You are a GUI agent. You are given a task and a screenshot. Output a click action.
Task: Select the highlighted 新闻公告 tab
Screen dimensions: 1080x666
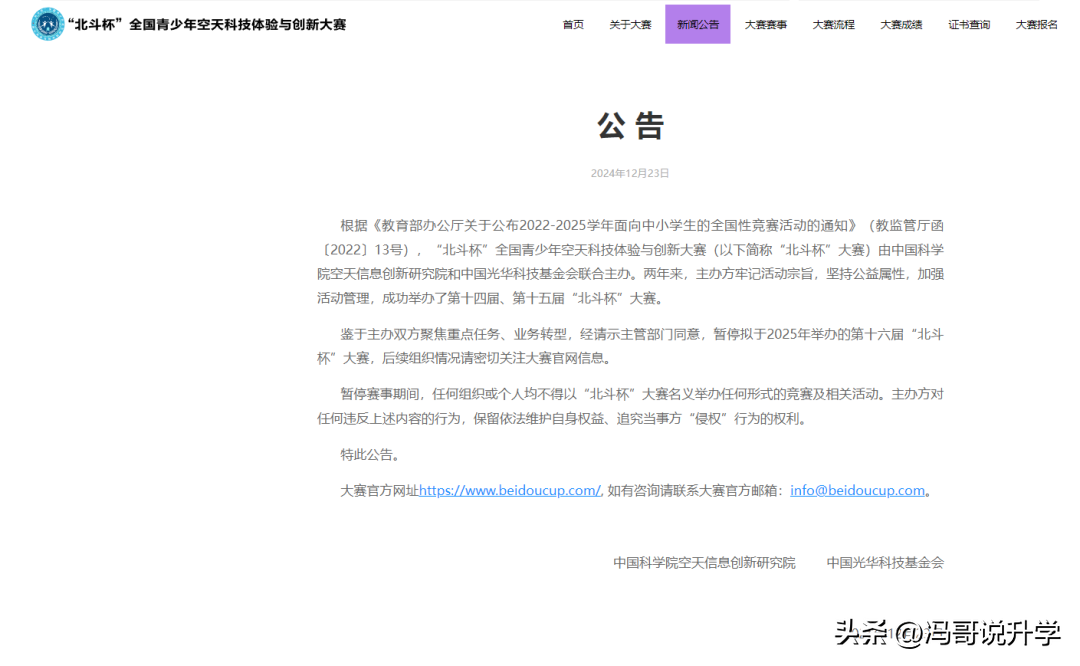coord(698,24)
